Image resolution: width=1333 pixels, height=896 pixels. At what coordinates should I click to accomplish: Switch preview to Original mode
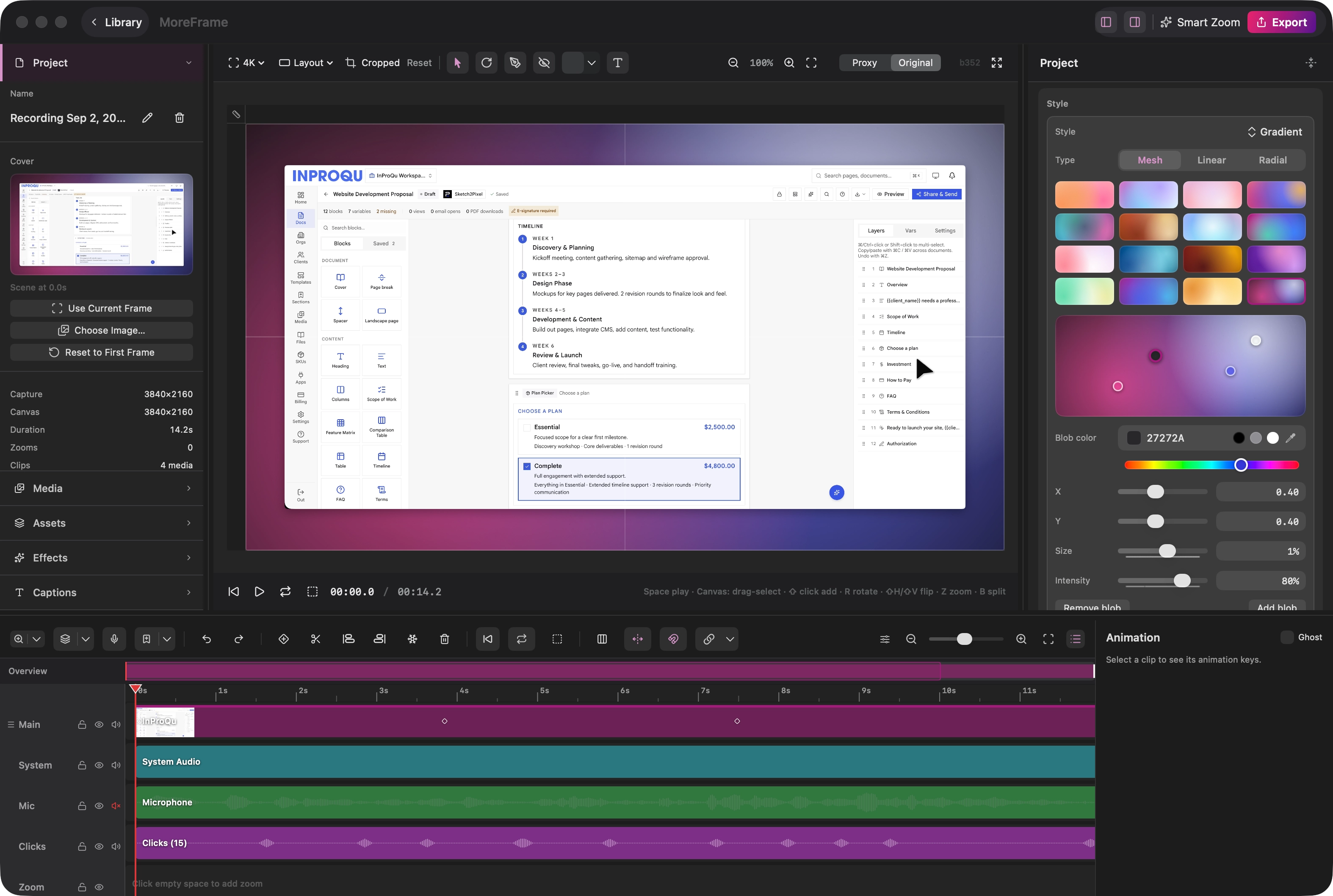coord(915,63)
